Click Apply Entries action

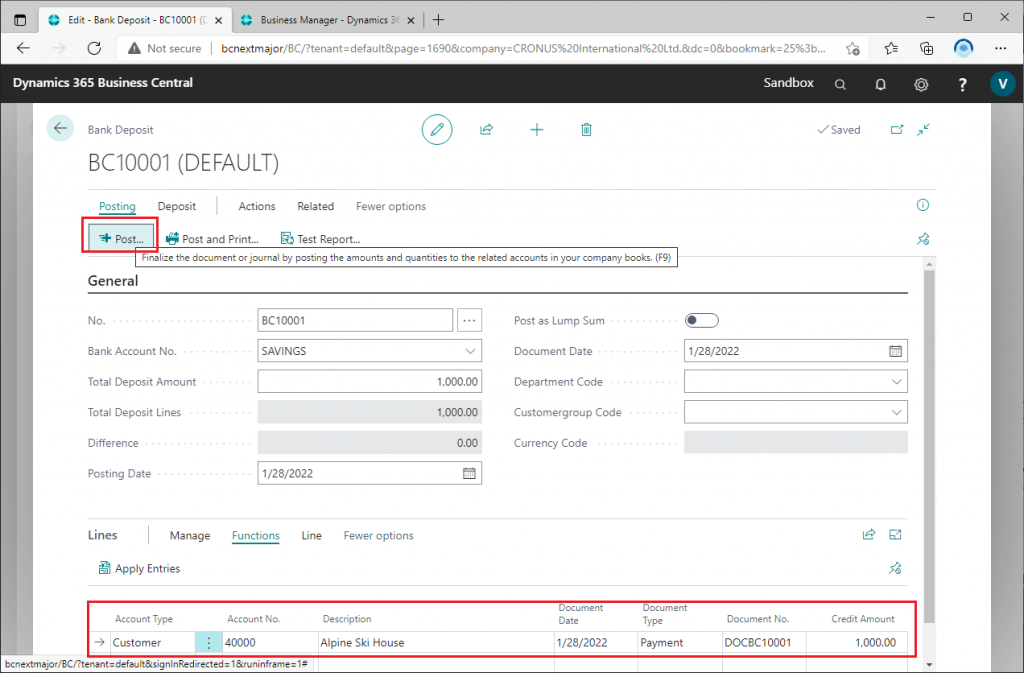(x=139, y=568)
